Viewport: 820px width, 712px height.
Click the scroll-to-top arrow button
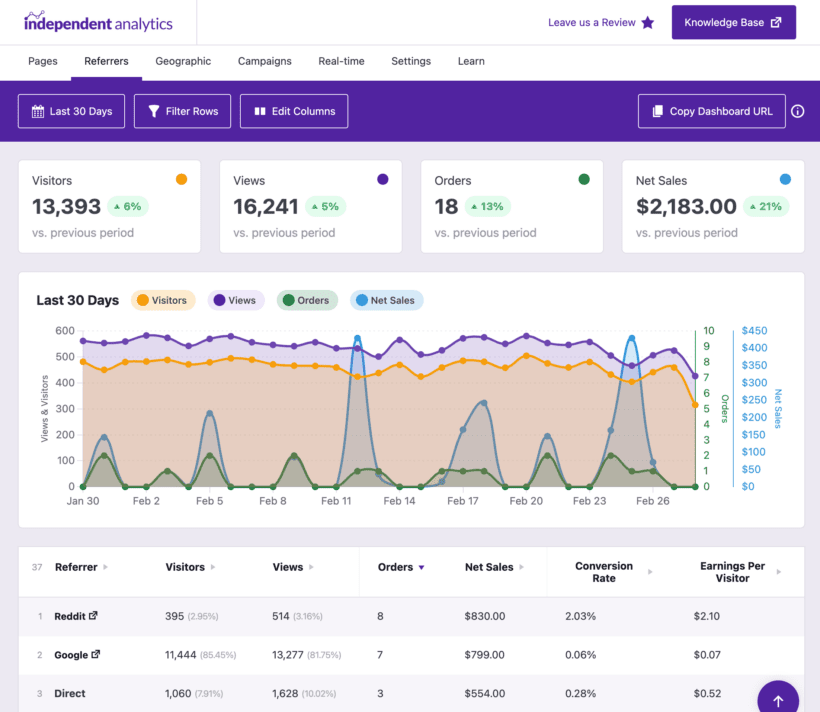(778, 697)
